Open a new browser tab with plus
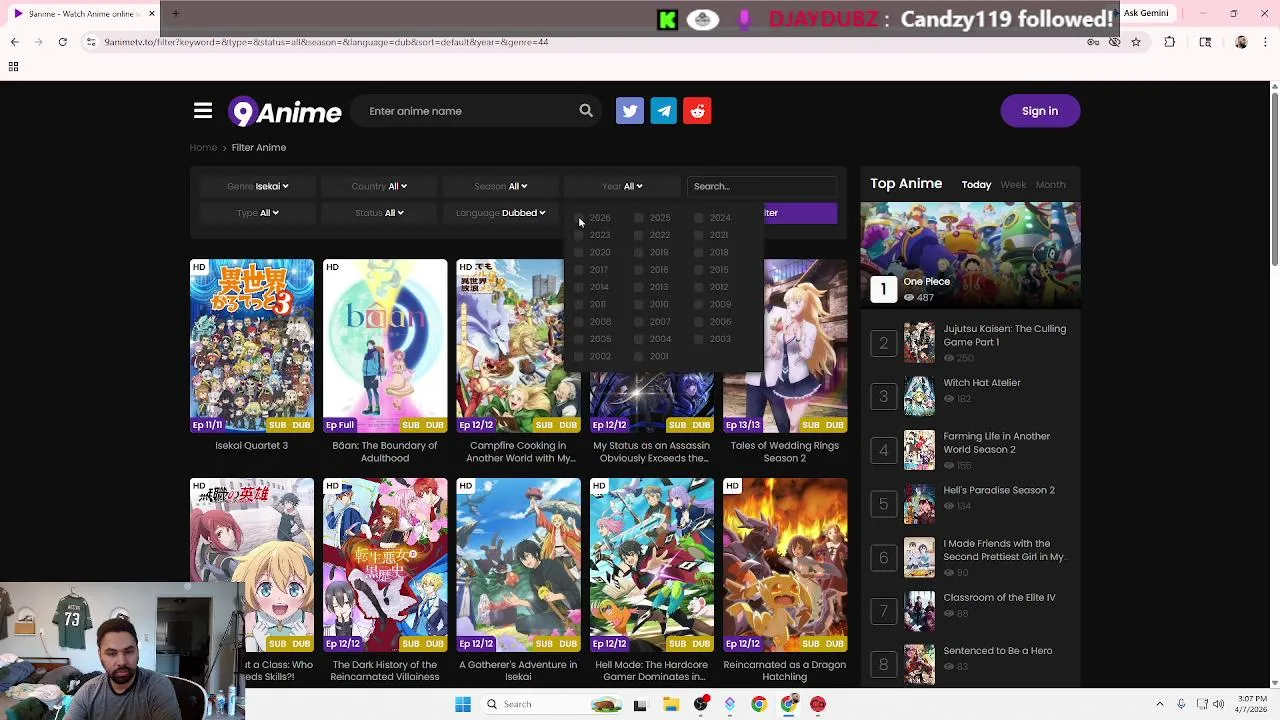The image size is (1280, 720). [175, 14]
